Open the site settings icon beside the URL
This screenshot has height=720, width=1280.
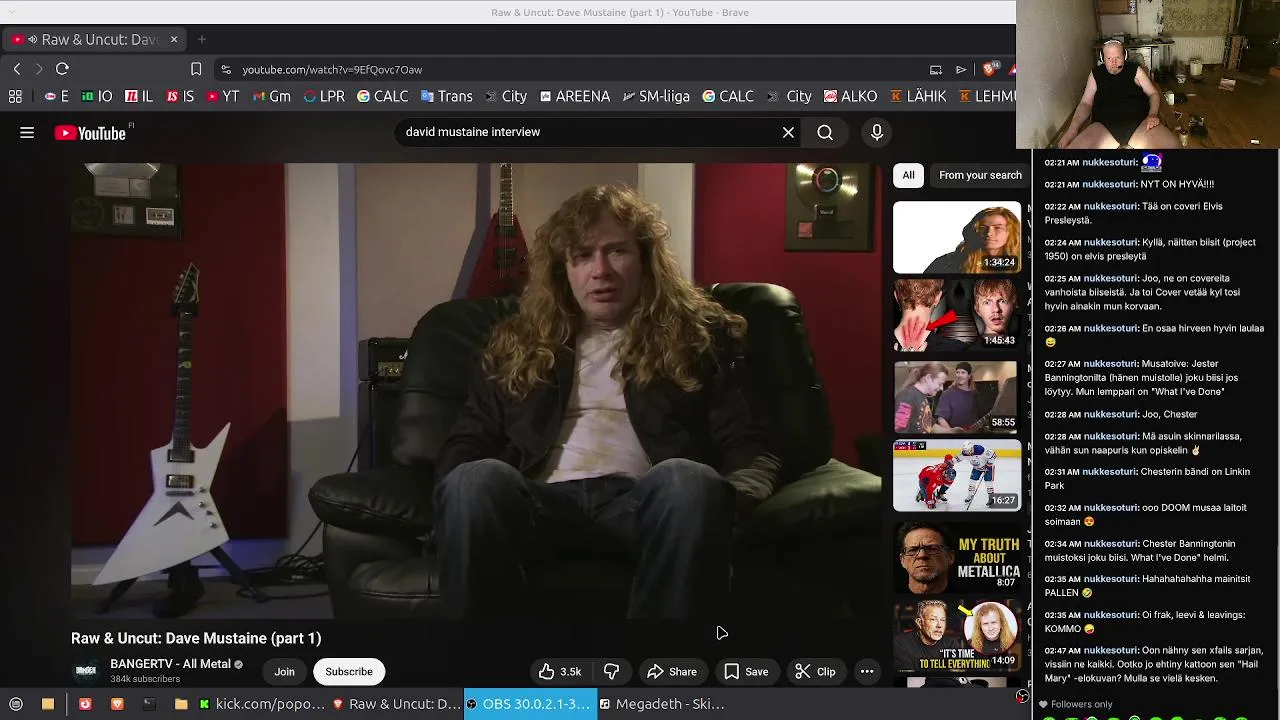click(226, 70)
